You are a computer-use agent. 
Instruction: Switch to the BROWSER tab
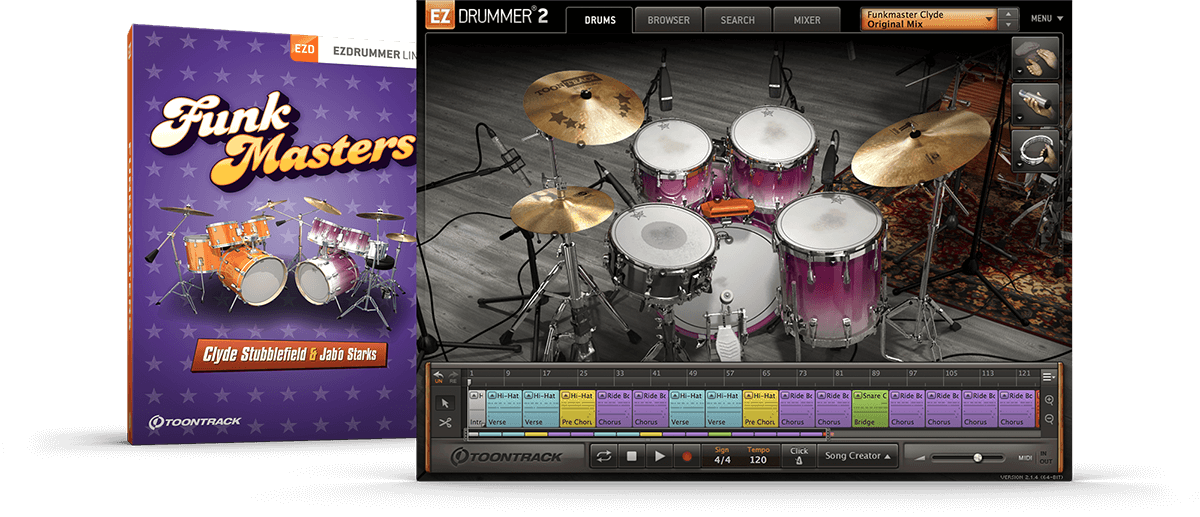point(668,20)
